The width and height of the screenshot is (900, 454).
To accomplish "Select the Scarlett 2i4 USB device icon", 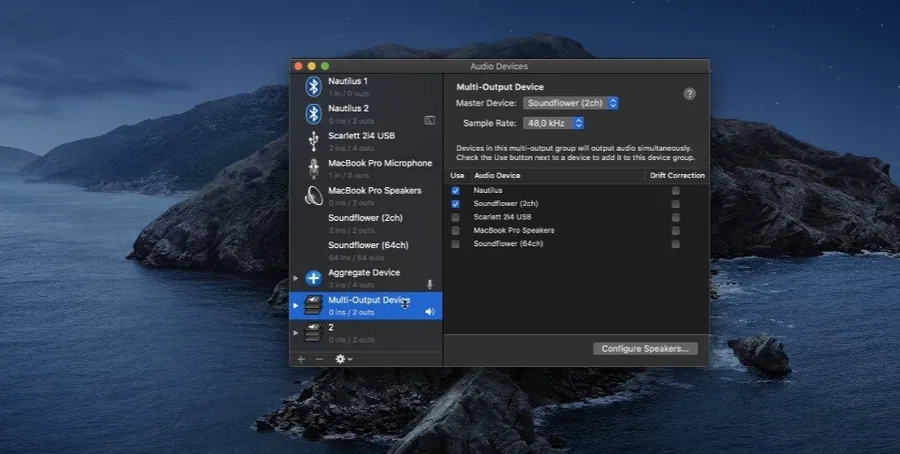I will click(x=313, y=141).
